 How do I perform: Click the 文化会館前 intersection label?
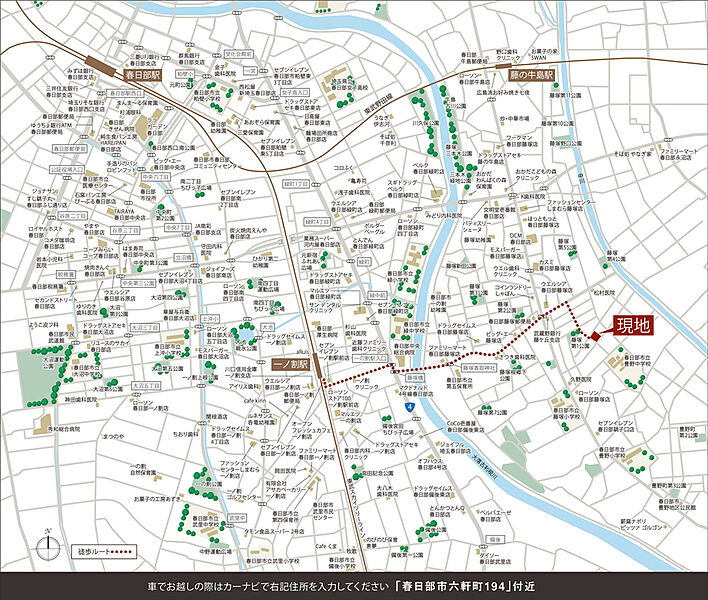pos(238,53)
